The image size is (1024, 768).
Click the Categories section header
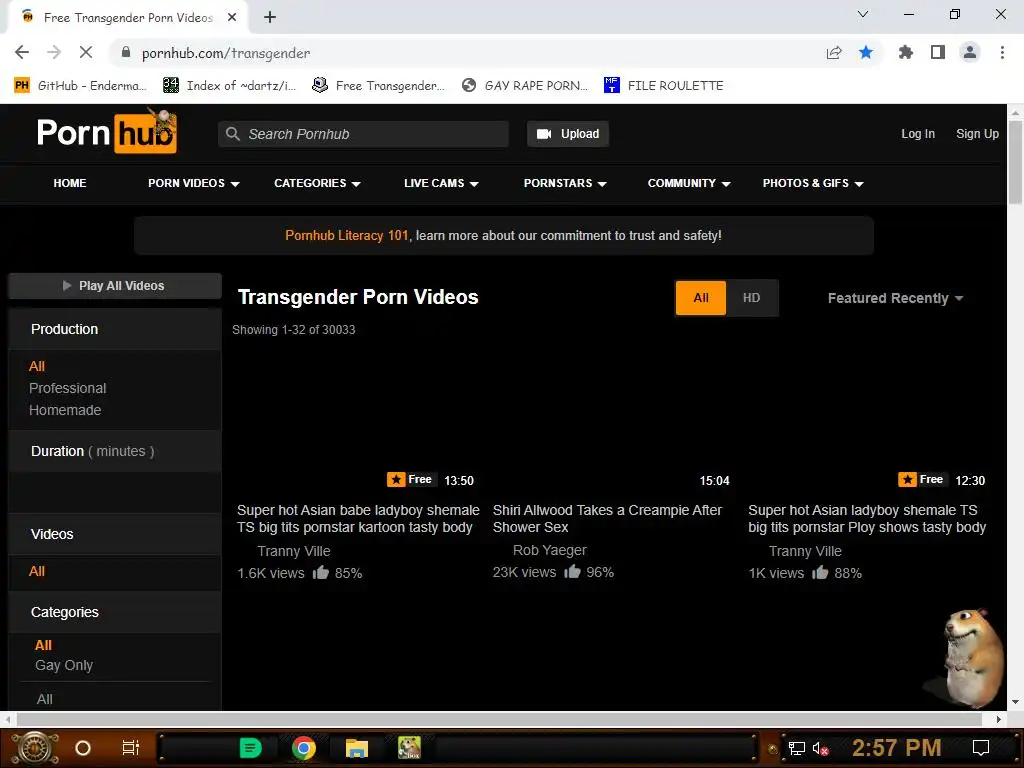click(115, 613)
